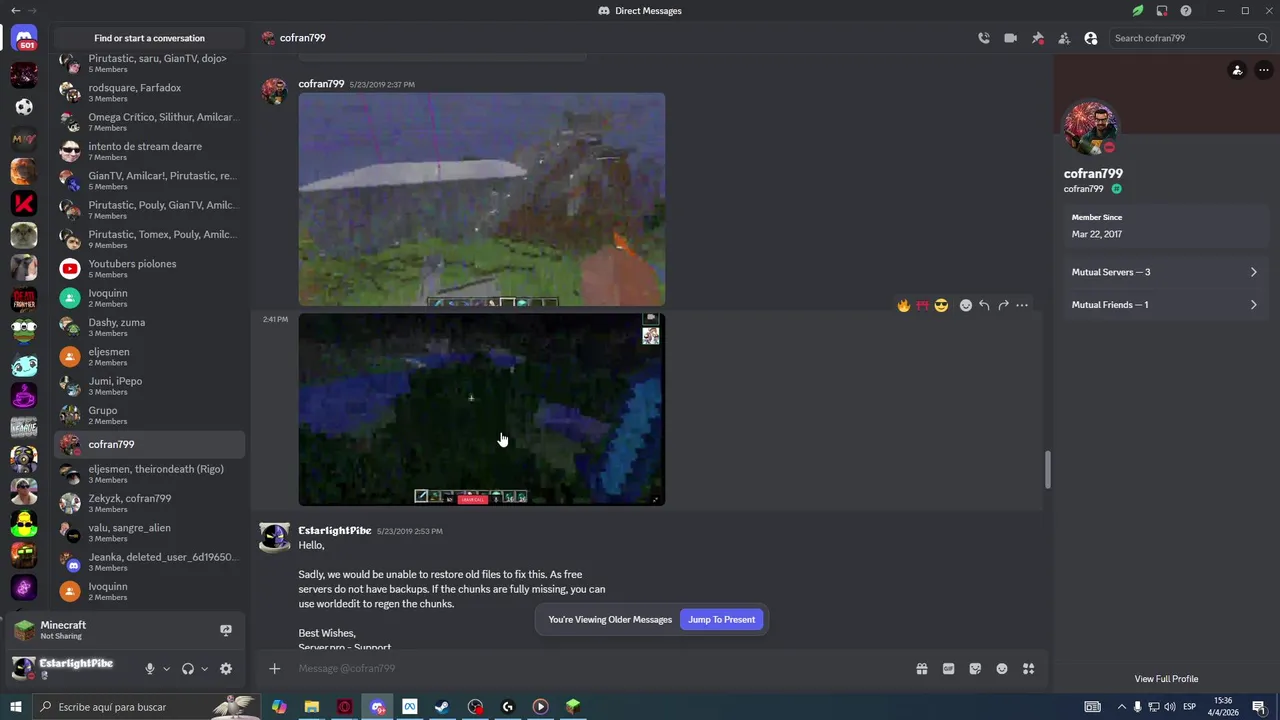This screenshot has width=1280, height=720.
Task: Click the Search cofran799 field
Action: 1190,38
